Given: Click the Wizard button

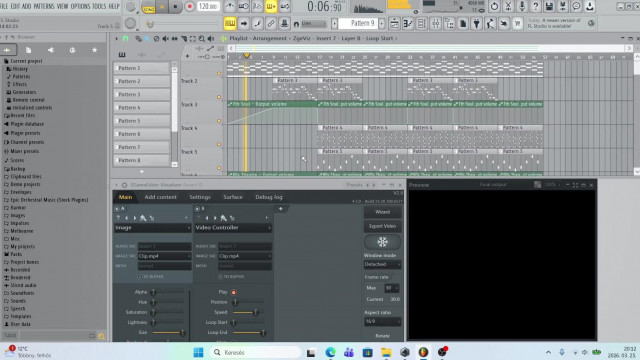Looking at the screenshot, I should [x=382, y=212].
